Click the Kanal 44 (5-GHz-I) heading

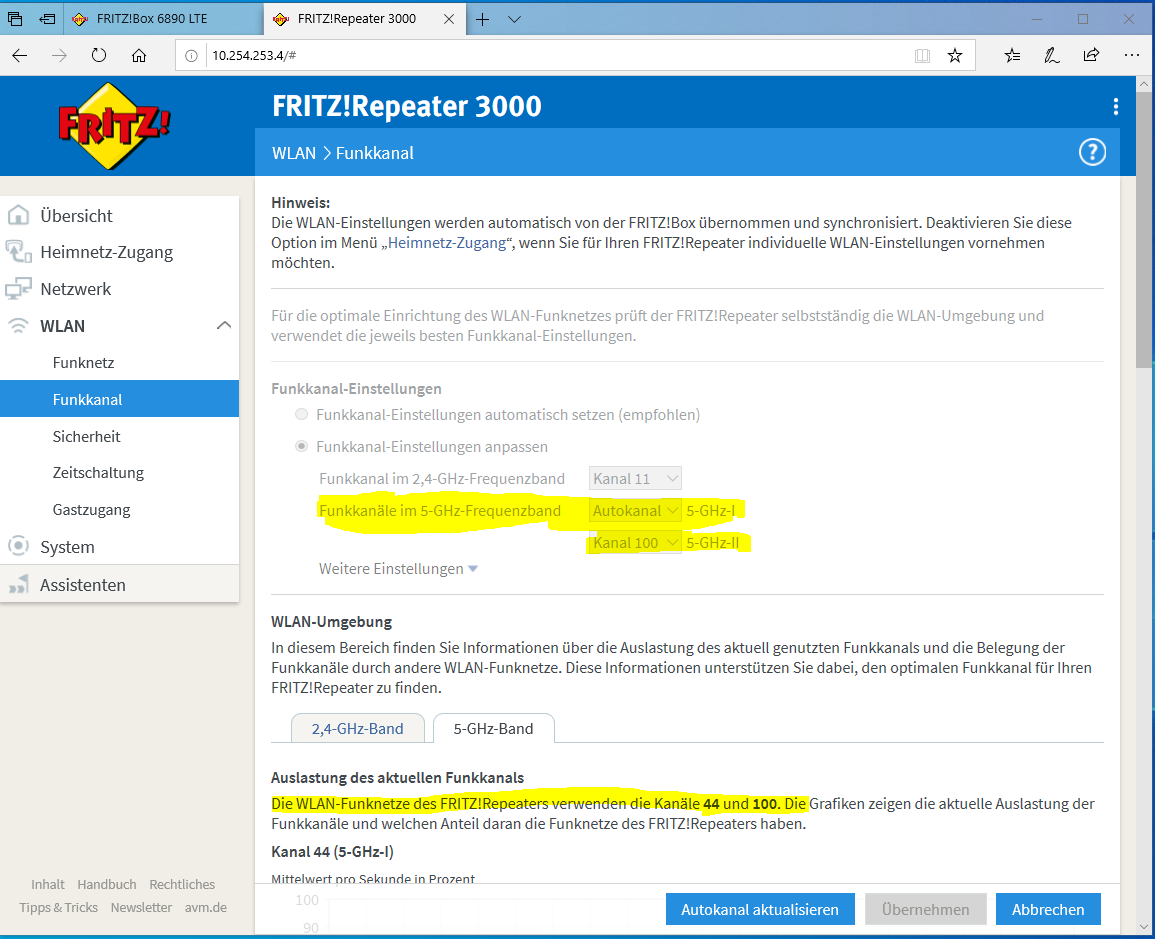pyautogui.click(x=332, y=852)
